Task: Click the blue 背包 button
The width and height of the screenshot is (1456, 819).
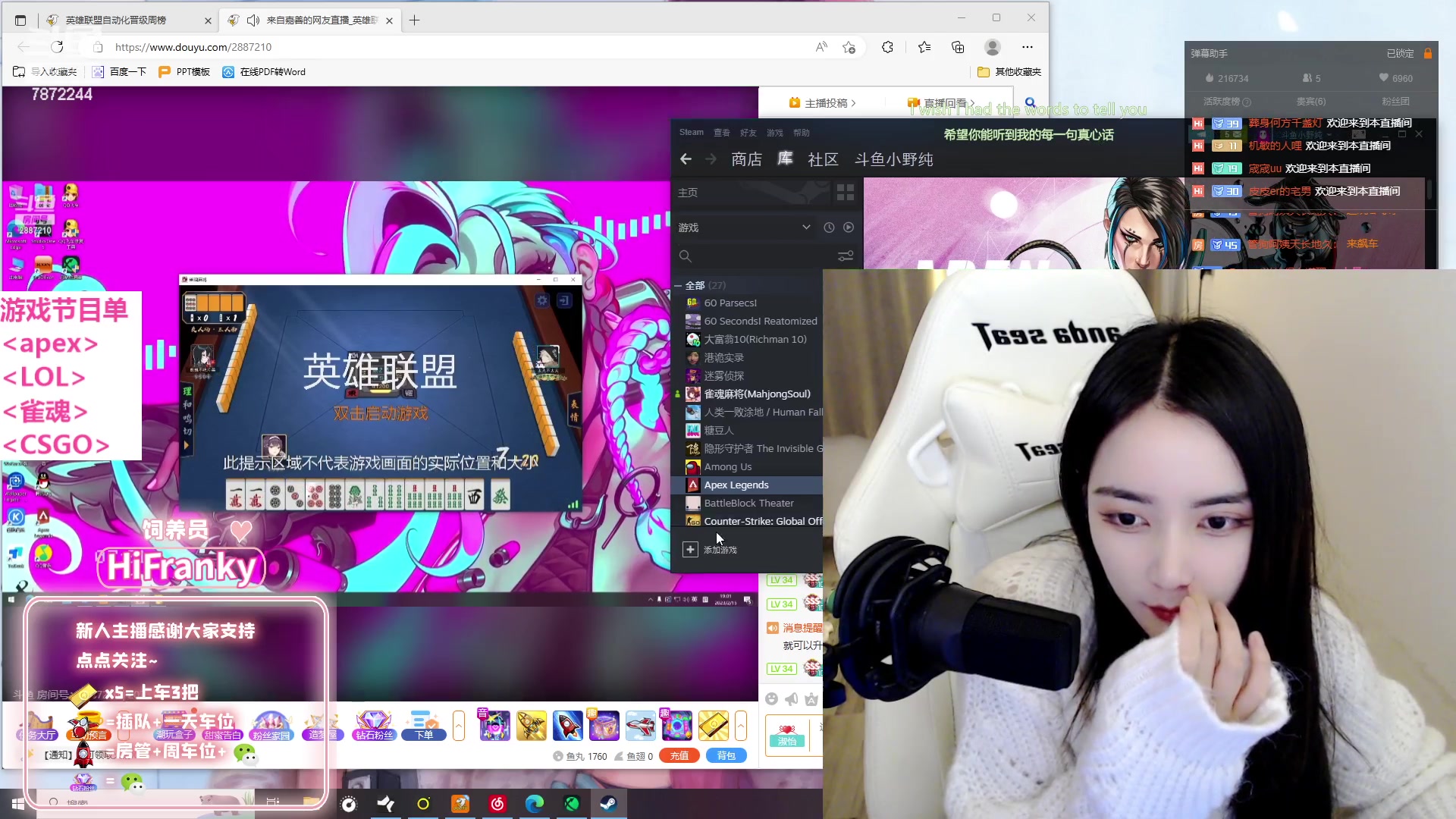Action: tap(726, 756)
